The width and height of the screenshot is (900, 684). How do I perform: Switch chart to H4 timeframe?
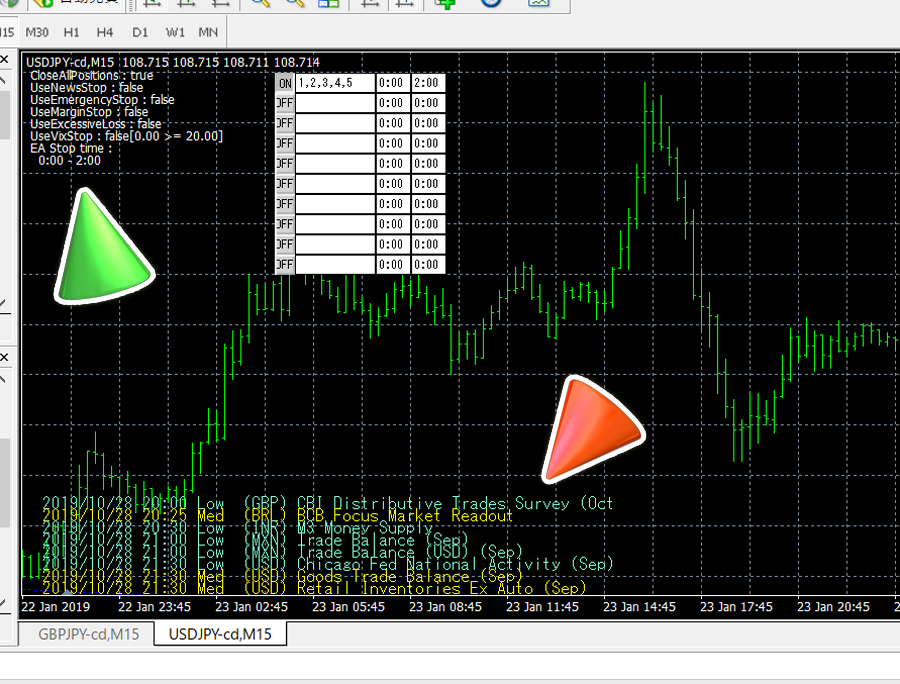[x=104, y=32]
